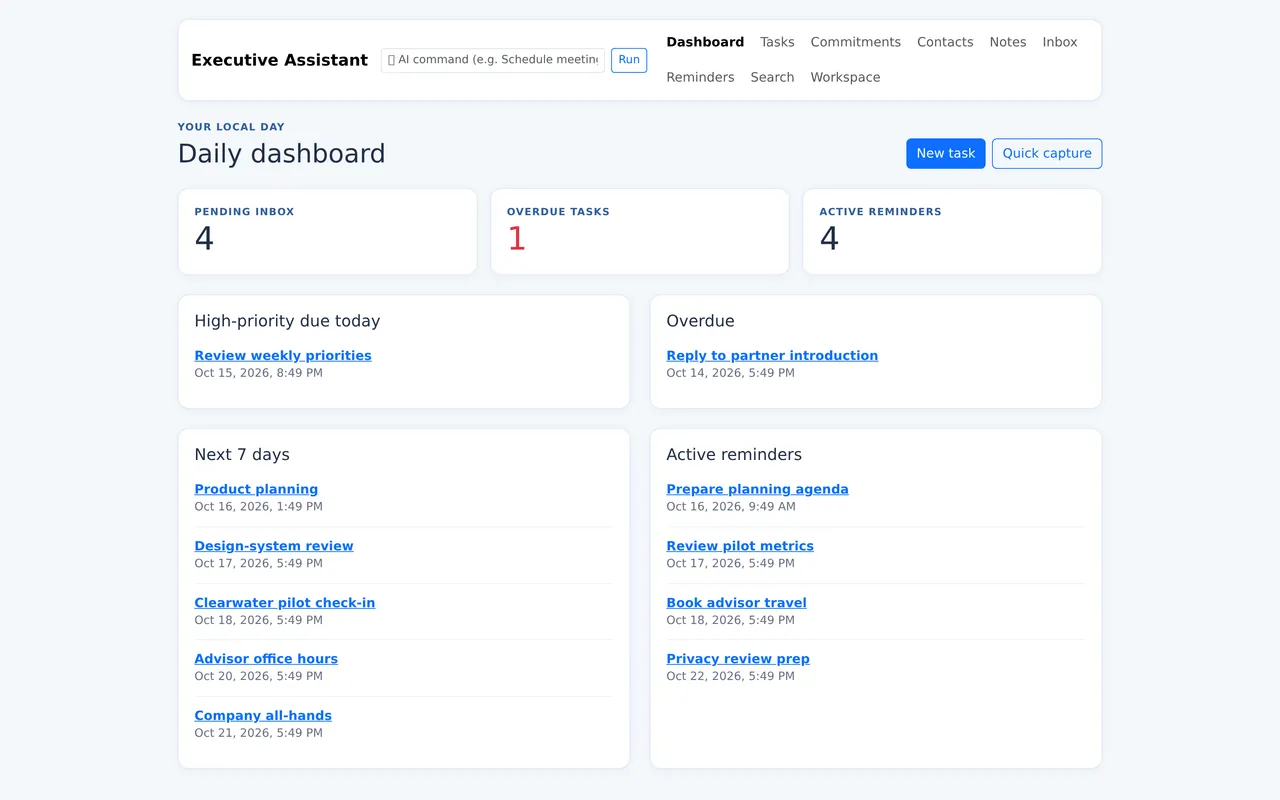Click the 'Oct 21, 2026, 5:49 PM' date
The width and height of the screenshot is (1280, 800).
click(258, 733)
